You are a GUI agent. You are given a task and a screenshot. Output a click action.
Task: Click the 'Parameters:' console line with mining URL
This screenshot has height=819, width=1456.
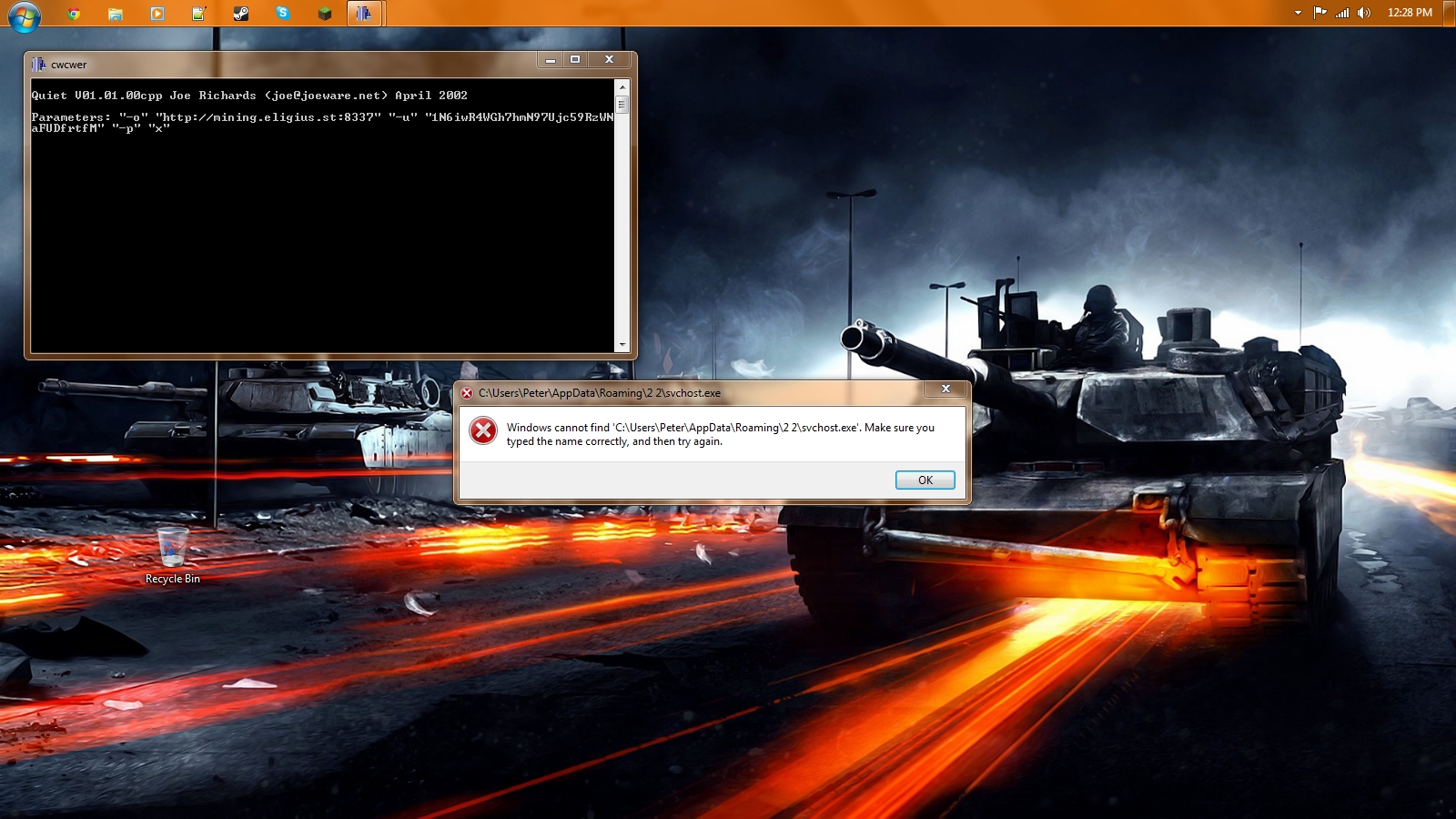click(x=322, y=117)
